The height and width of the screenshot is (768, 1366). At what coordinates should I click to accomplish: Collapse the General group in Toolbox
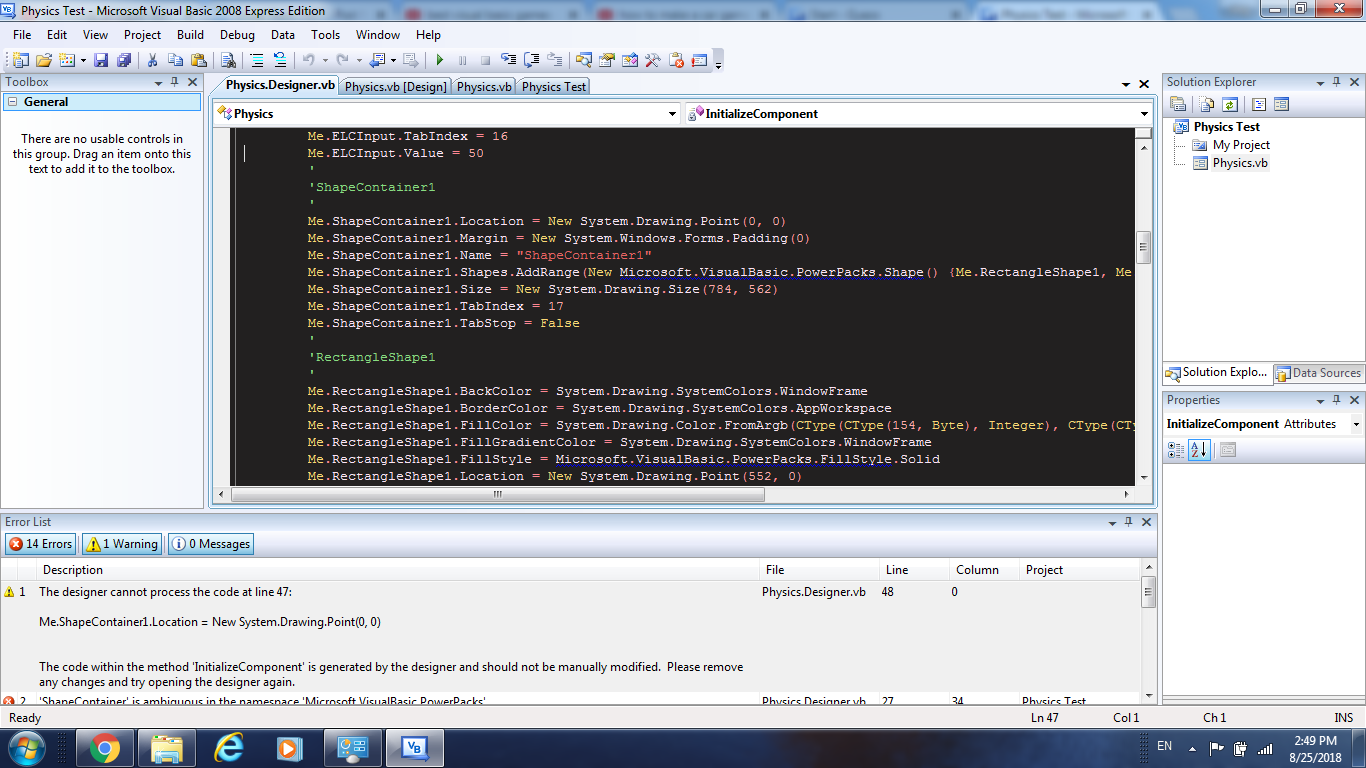pos(12,102)
